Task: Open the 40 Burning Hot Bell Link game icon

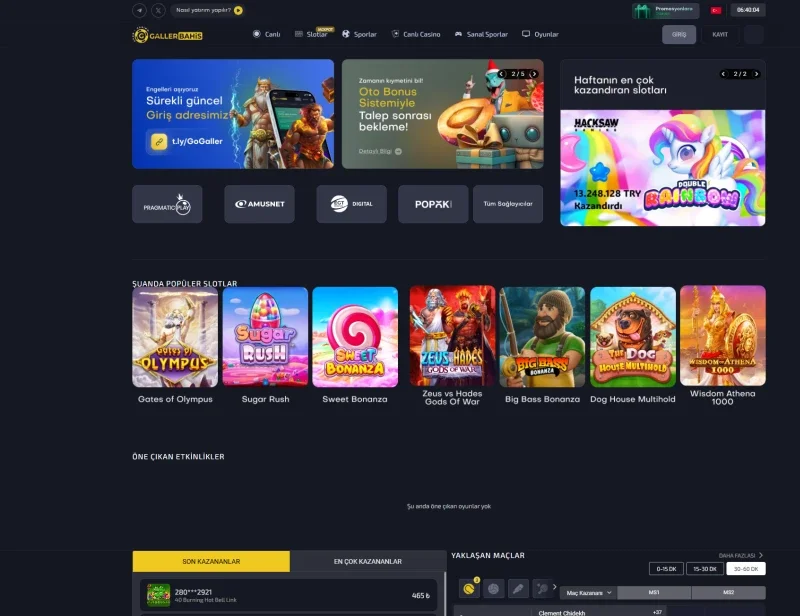Action: (159, 595)
